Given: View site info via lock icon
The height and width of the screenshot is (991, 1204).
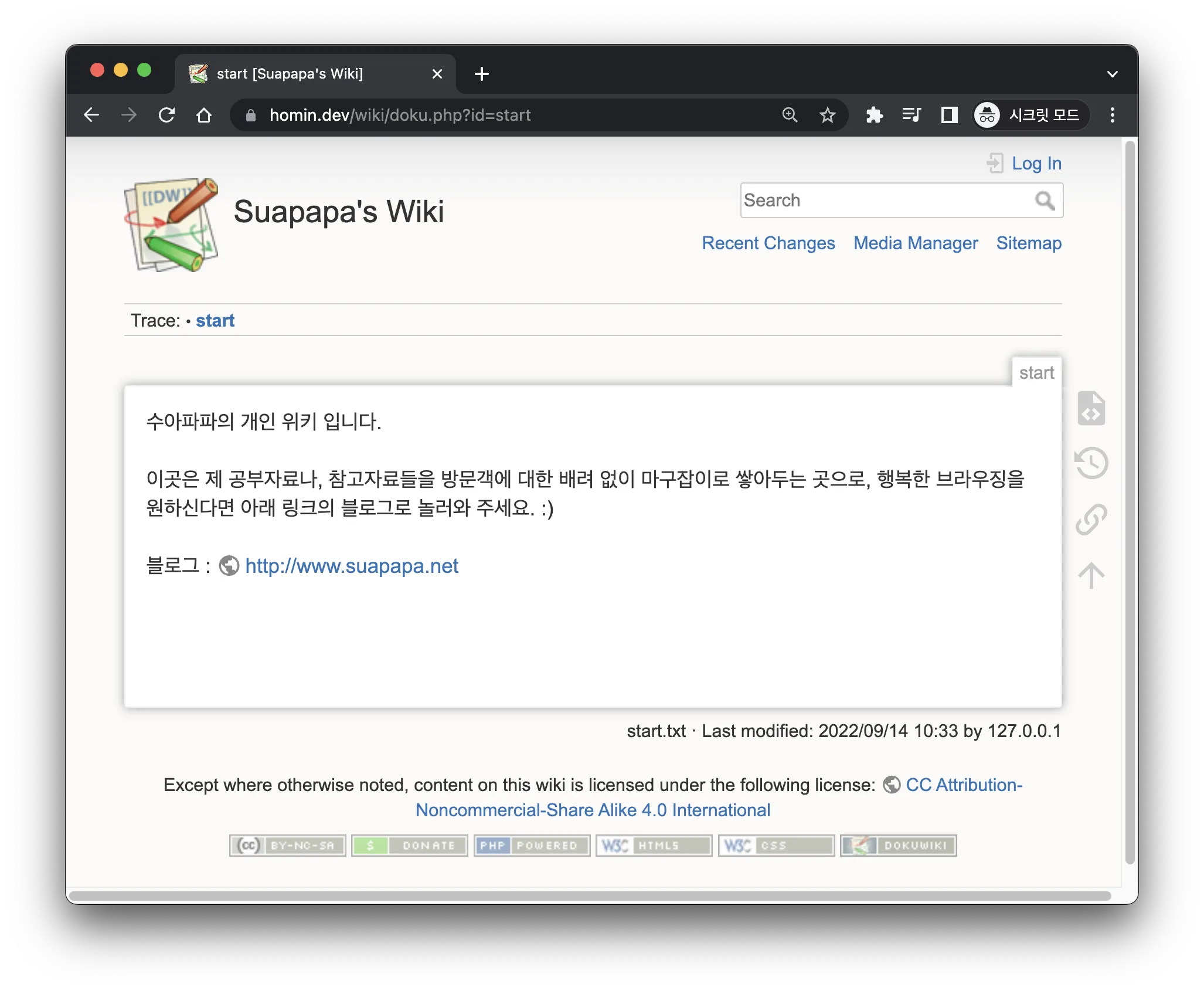Looking at the screenshot, I should [x=251, y=116].
